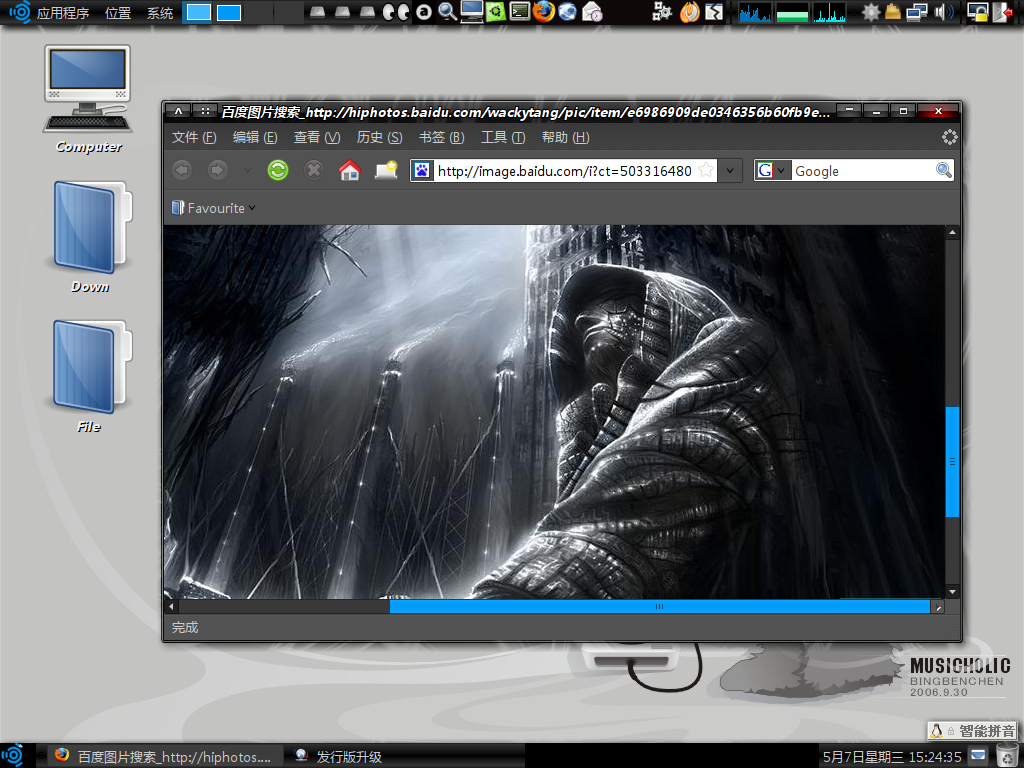Click the magnifier search icon in top panel
Viewport: 1024px width, 768px height.
pos(447,12)
